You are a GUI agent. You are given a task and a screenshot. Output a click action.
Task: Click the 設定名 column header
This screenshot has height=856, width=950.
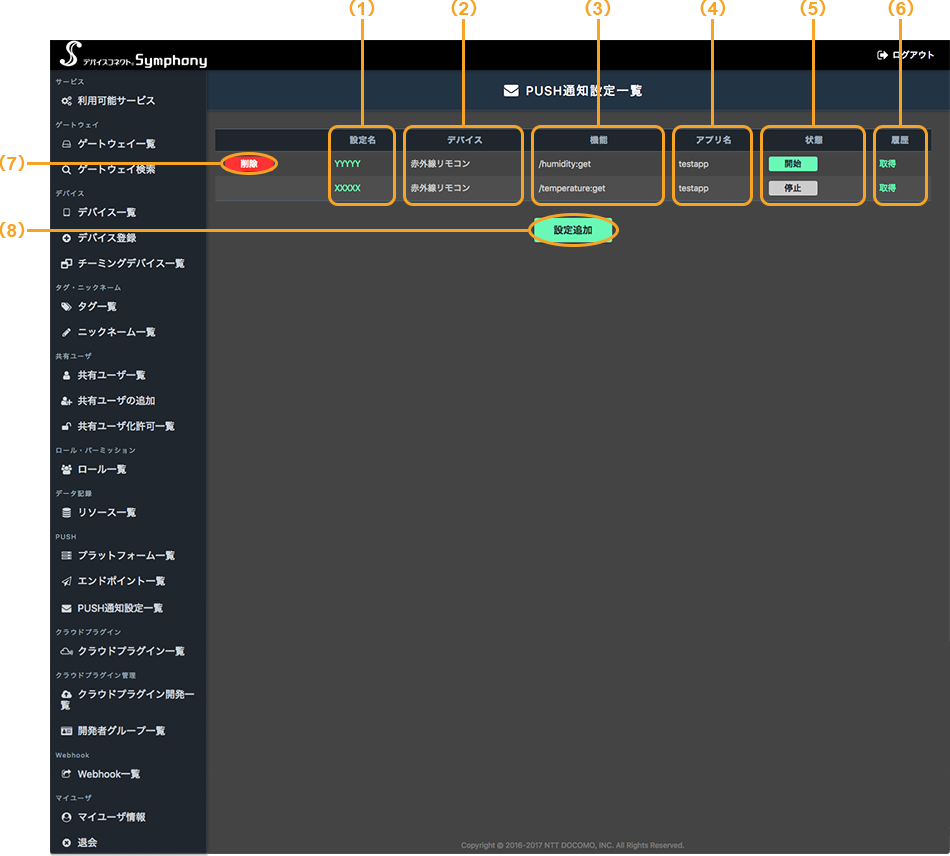(362, 140)
